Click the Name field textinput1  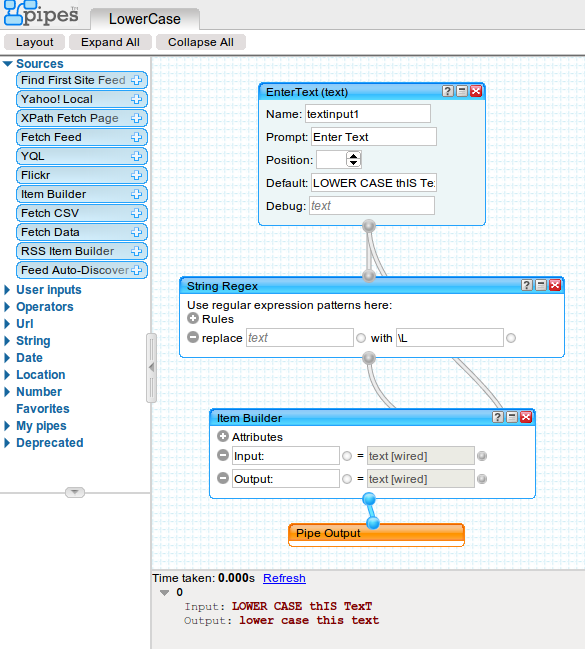368,114
